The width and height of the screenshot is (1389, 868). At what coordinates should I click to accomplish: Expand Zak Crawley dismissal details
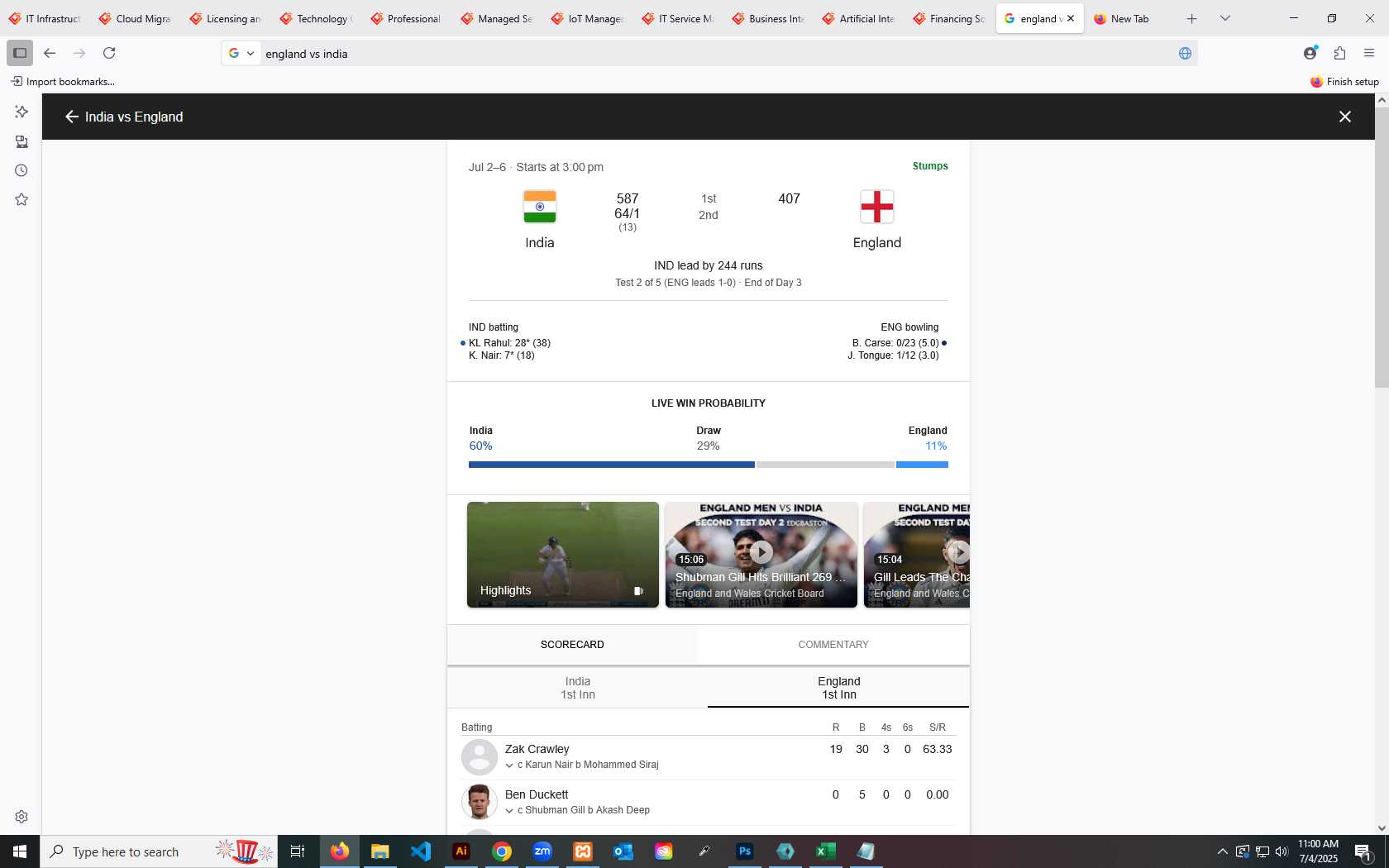coord(509,765)
